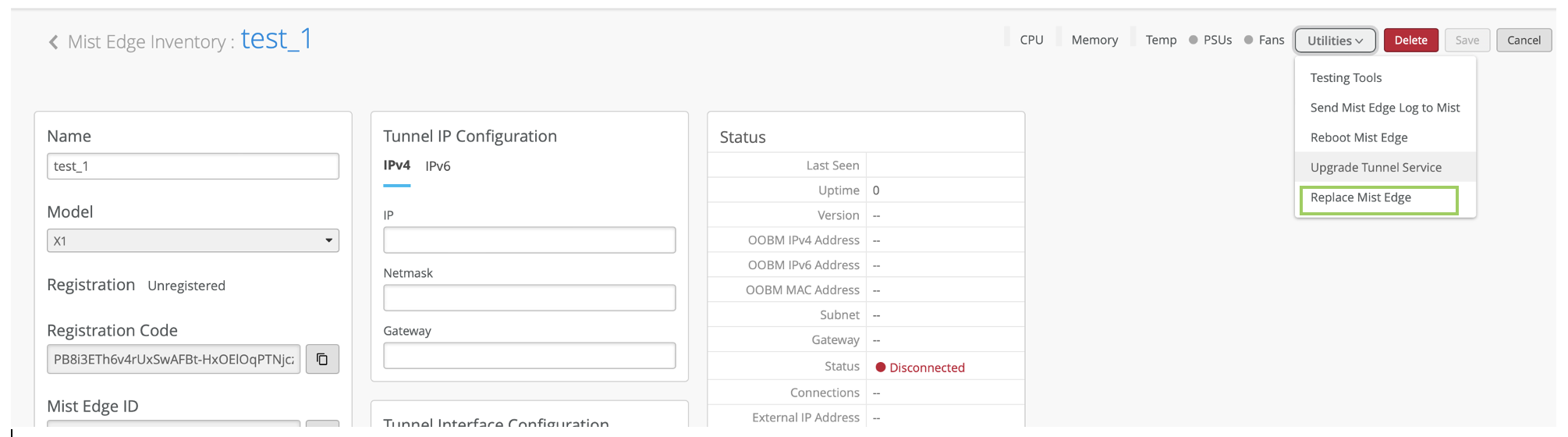Focus the Netmask input field
Image resolution: width=1568 pixels, height=437 pixels.
click(x=529, y=298)
